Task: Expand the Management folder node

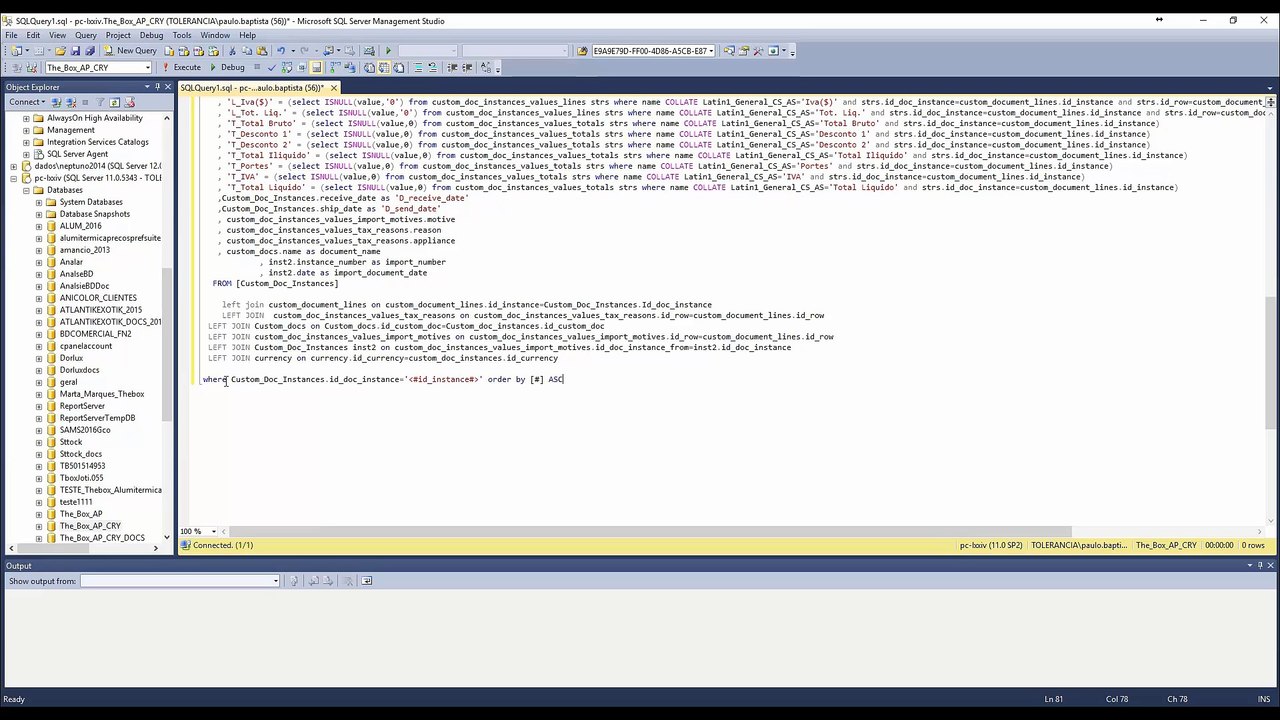Action: tap(27, 130)
